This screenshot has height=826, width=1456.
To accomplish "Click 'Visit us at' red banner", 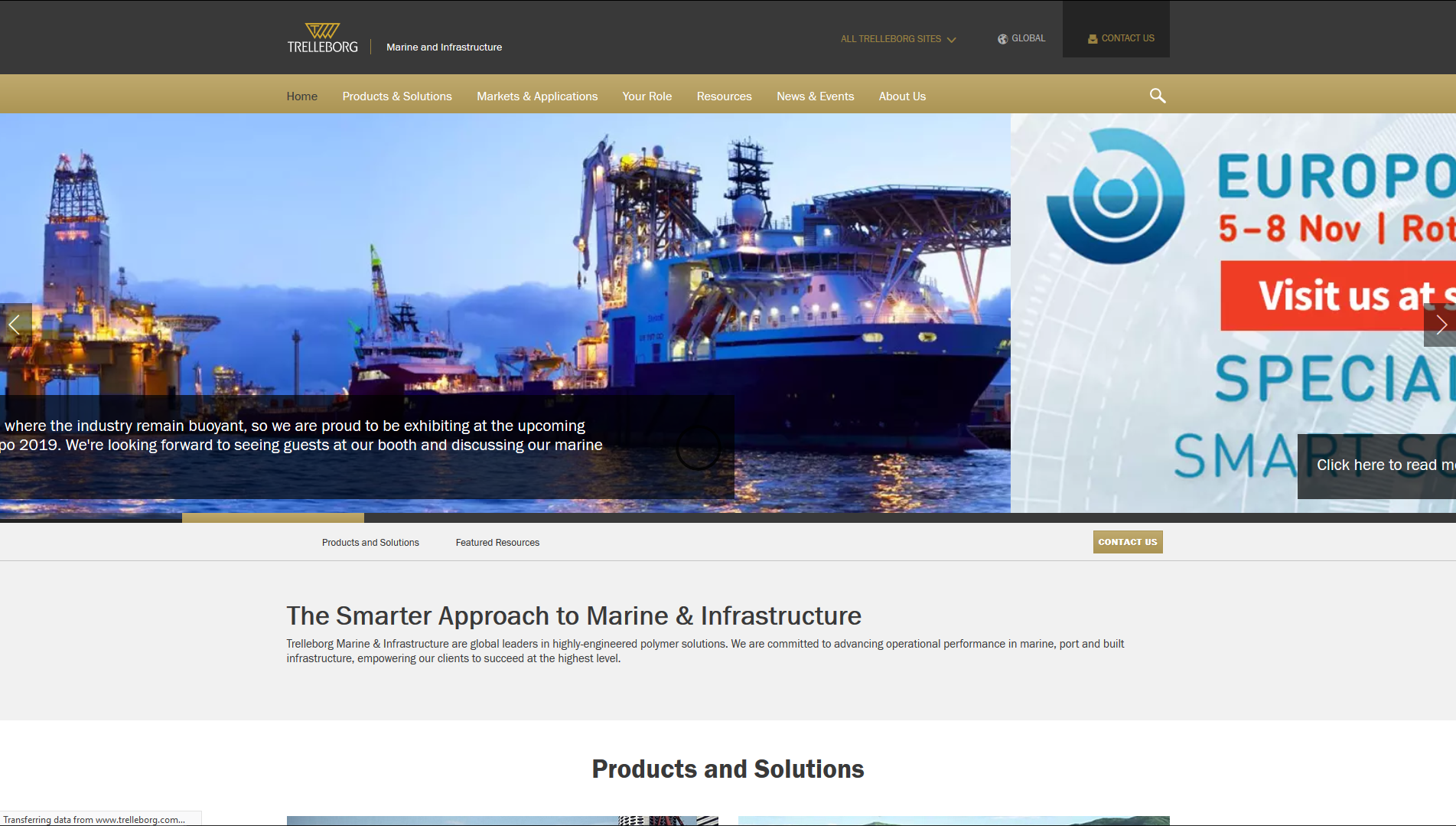I will 1338,295.
